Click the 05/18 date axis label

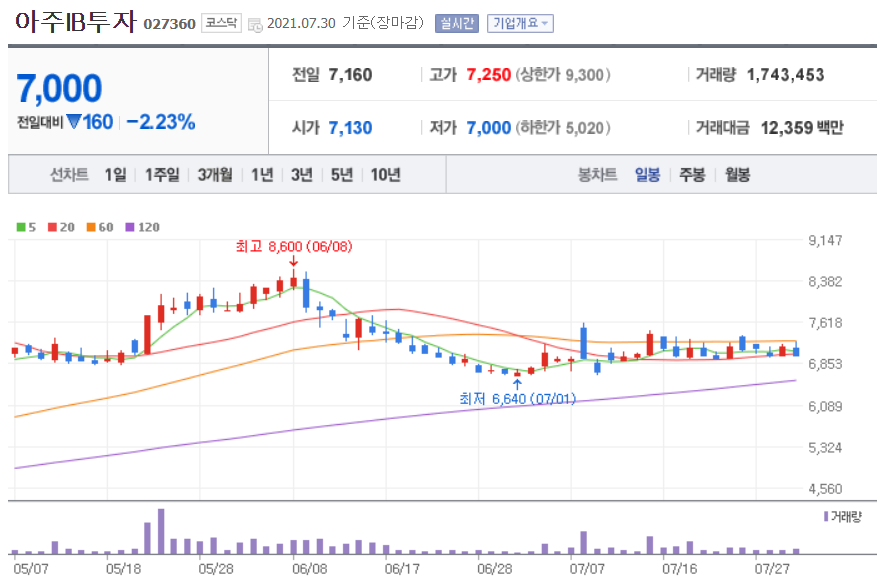pos(124,569)
